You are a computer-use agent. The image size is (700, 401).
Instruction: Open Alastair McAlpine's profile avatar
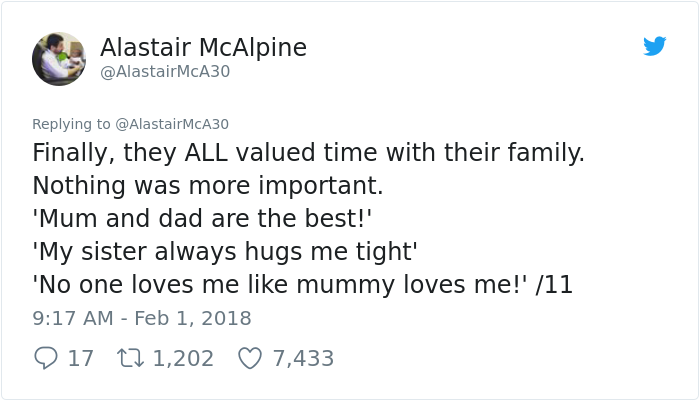point(58,58)
